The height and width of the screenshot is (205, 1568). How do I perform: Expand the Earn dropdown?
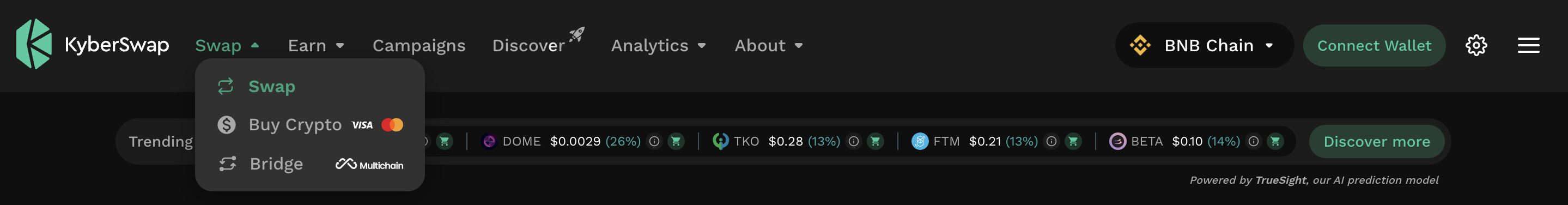(317, 46)
